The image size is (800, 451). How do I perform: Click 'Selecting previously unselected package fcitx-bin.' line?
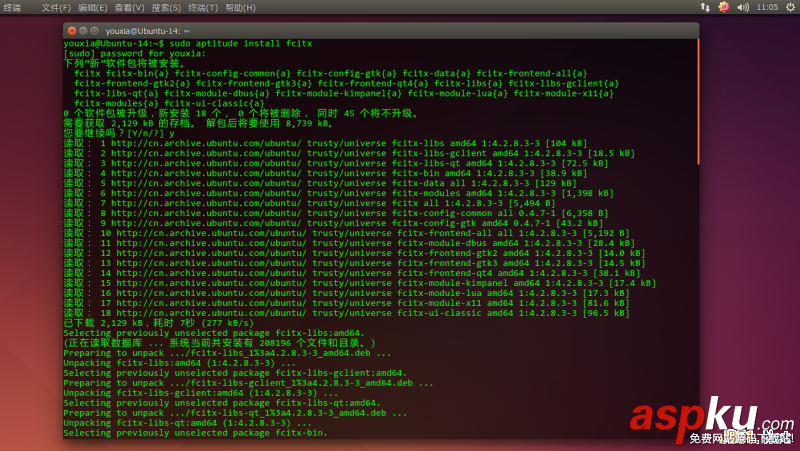click(x=195, y=433)
